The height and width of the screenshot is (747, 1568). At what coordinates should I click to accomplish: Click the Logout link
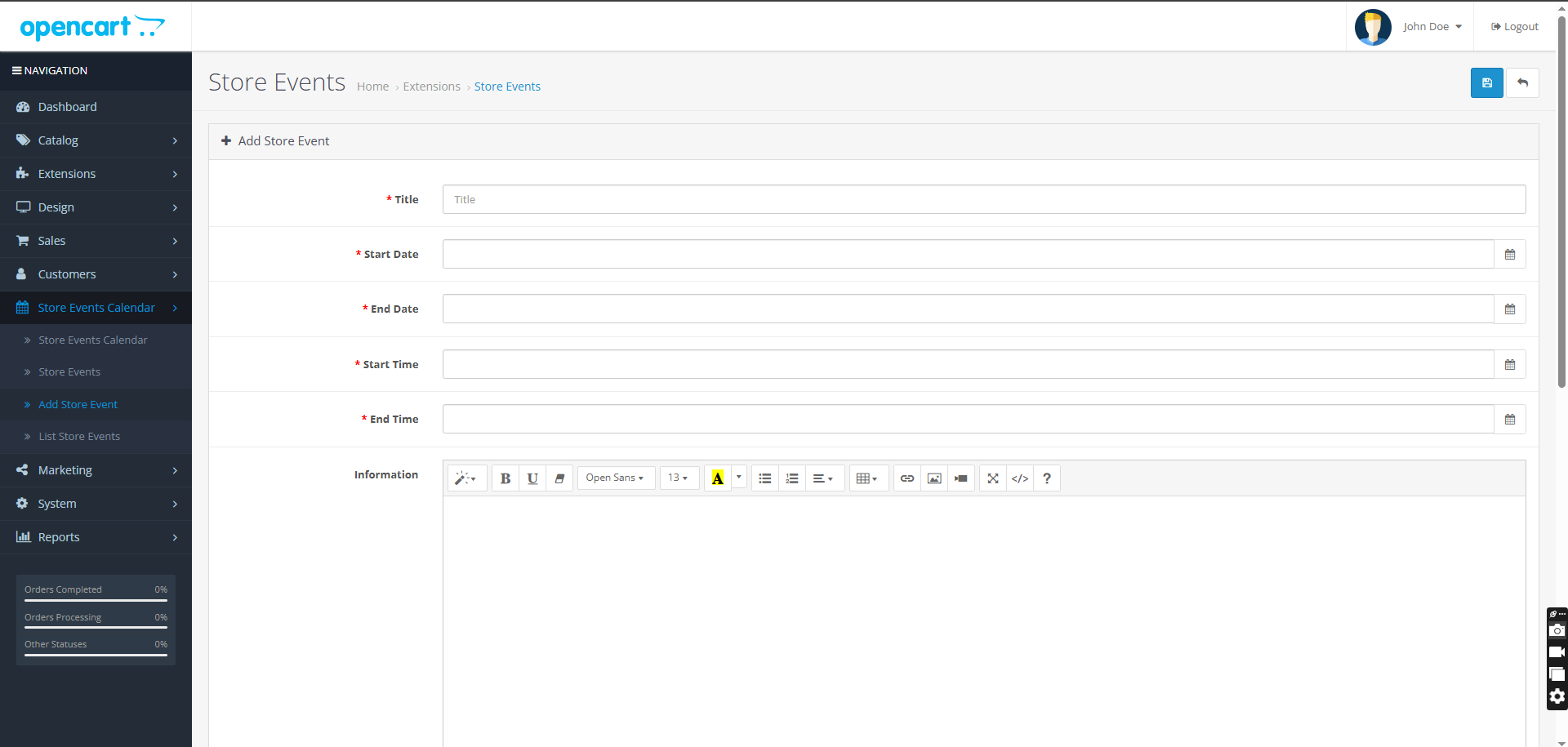(1515, 27)
